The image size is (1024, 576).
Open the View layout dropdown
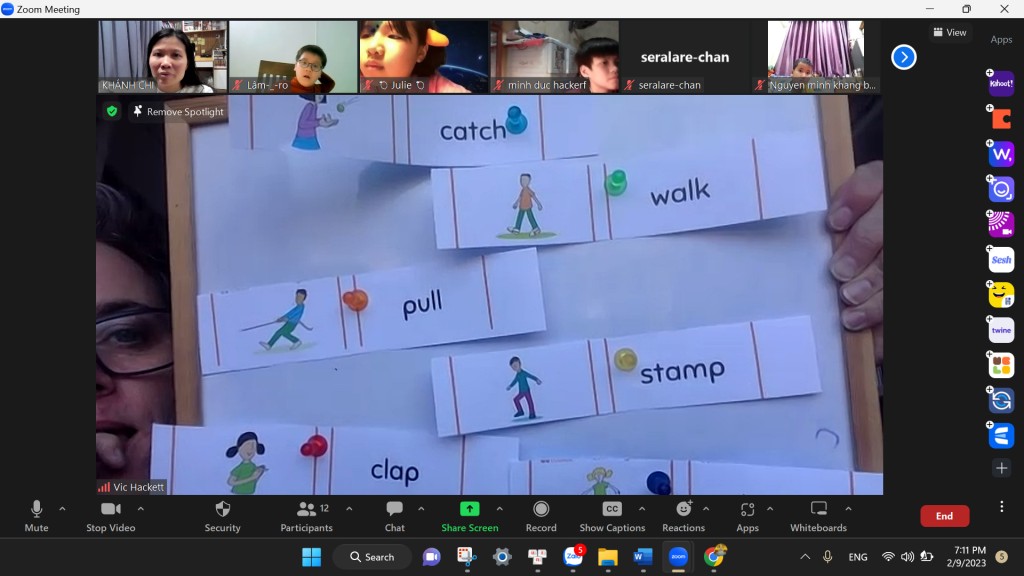(950, 32)
